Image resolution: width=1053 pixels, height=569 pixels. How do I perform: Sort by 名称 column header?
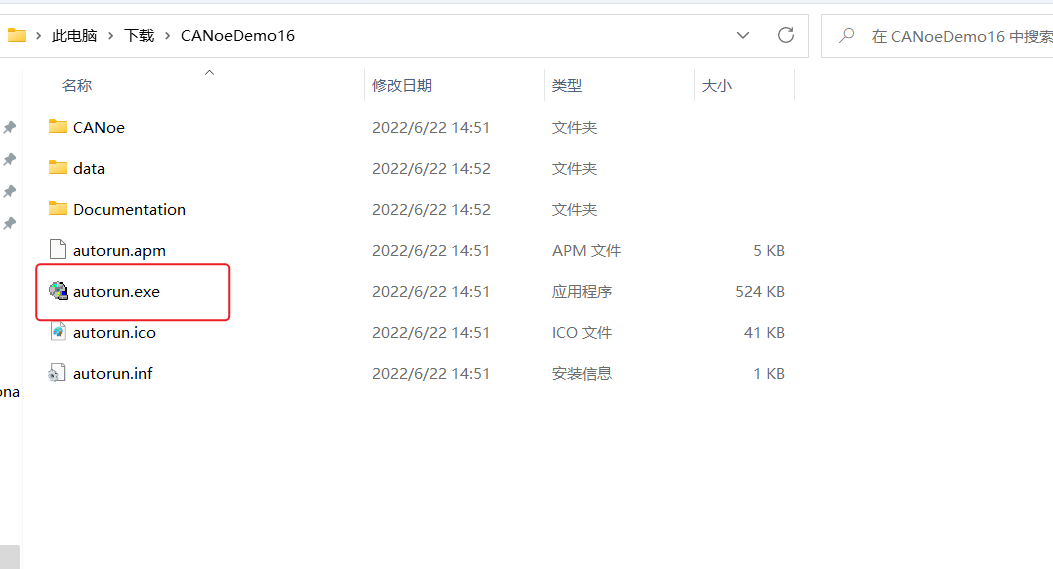[x=77, y=85]
